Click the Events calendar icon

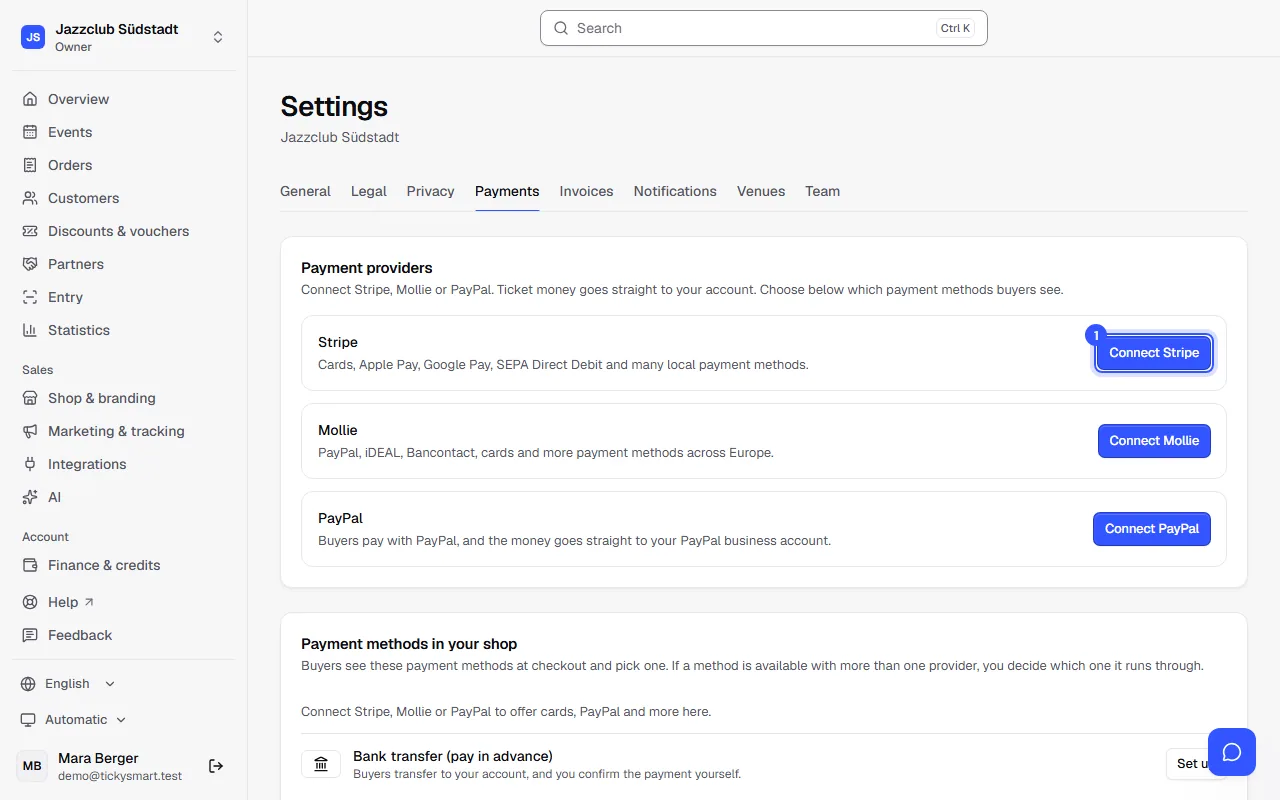30,132
